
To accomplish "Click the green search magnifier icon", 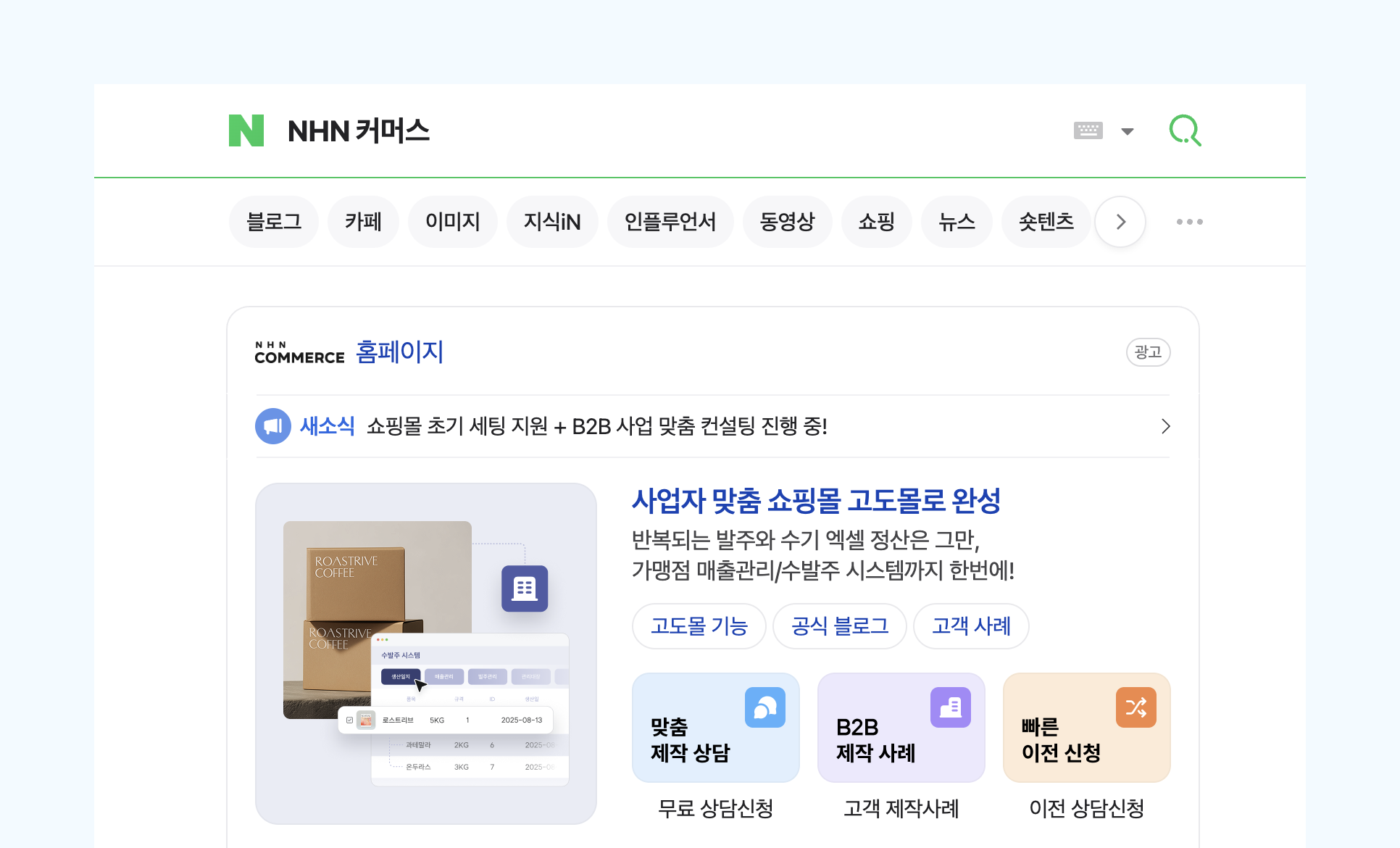I will [x=1186, y=130].
